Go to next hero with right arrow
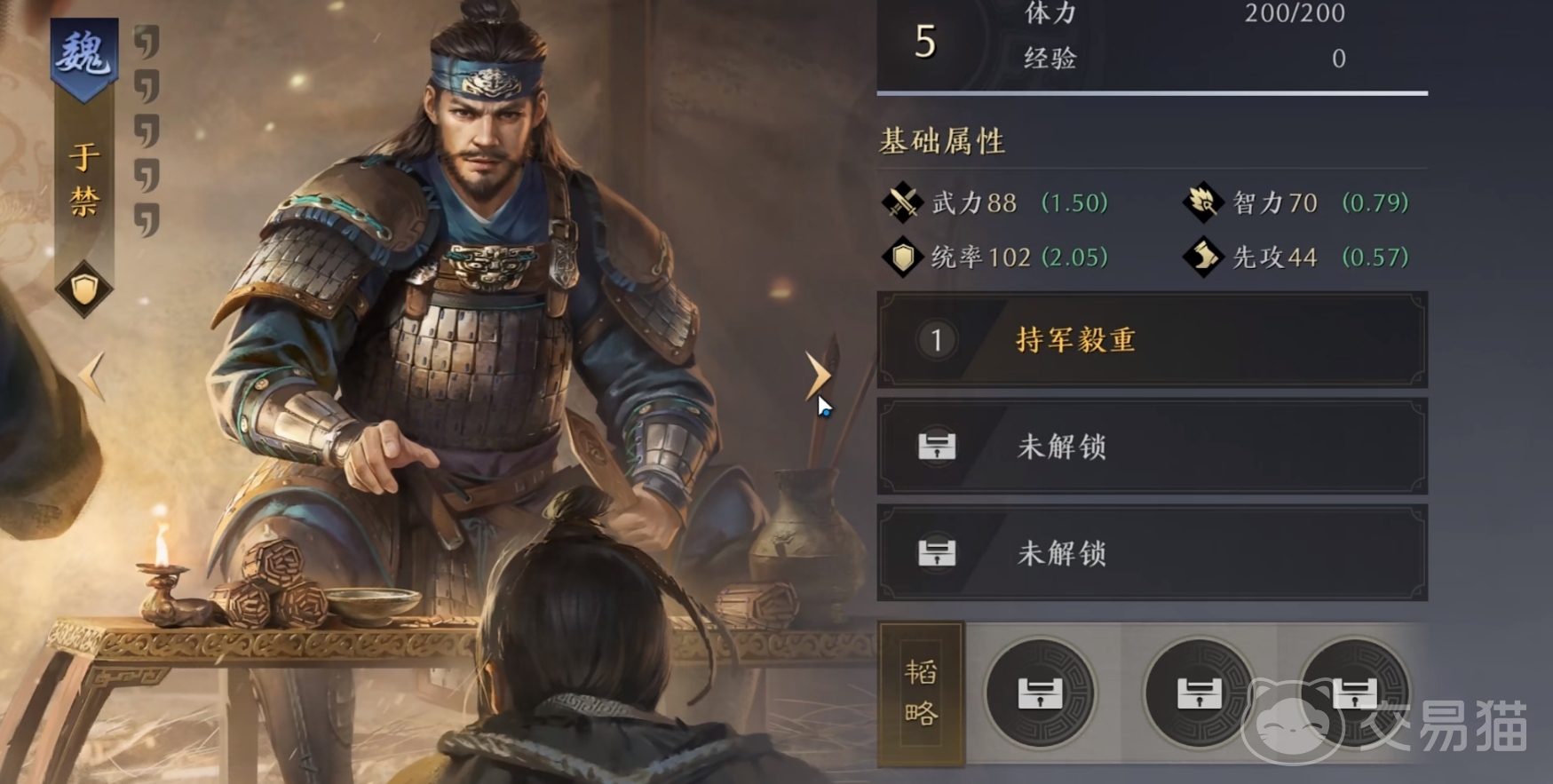The image size is (1553, 784). coord(818,376)
